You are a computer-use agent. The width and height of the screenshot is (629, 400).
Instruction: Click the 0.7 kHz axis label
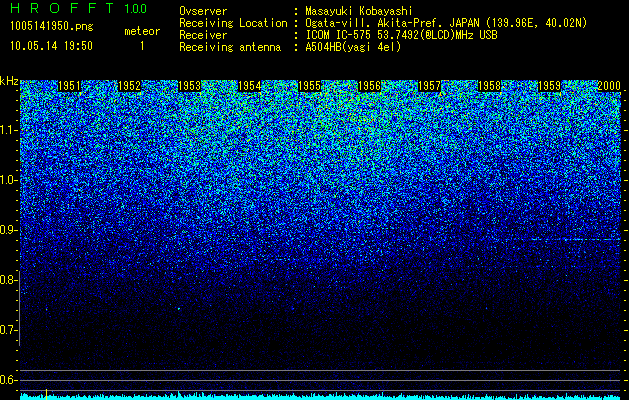click(8, 330)
